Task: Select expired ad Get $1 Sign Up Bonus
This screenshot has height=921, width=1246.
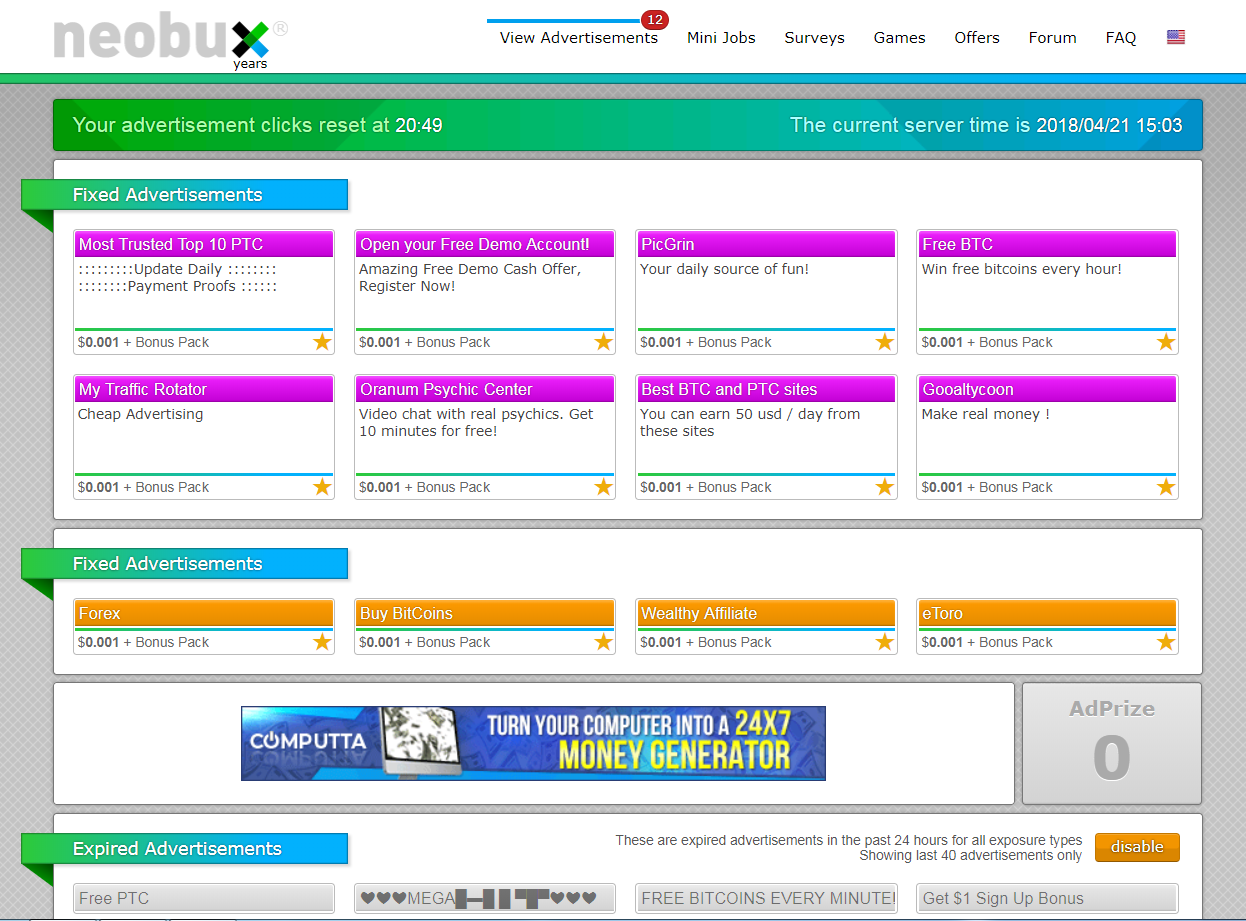Action: tap(1047, 898)
